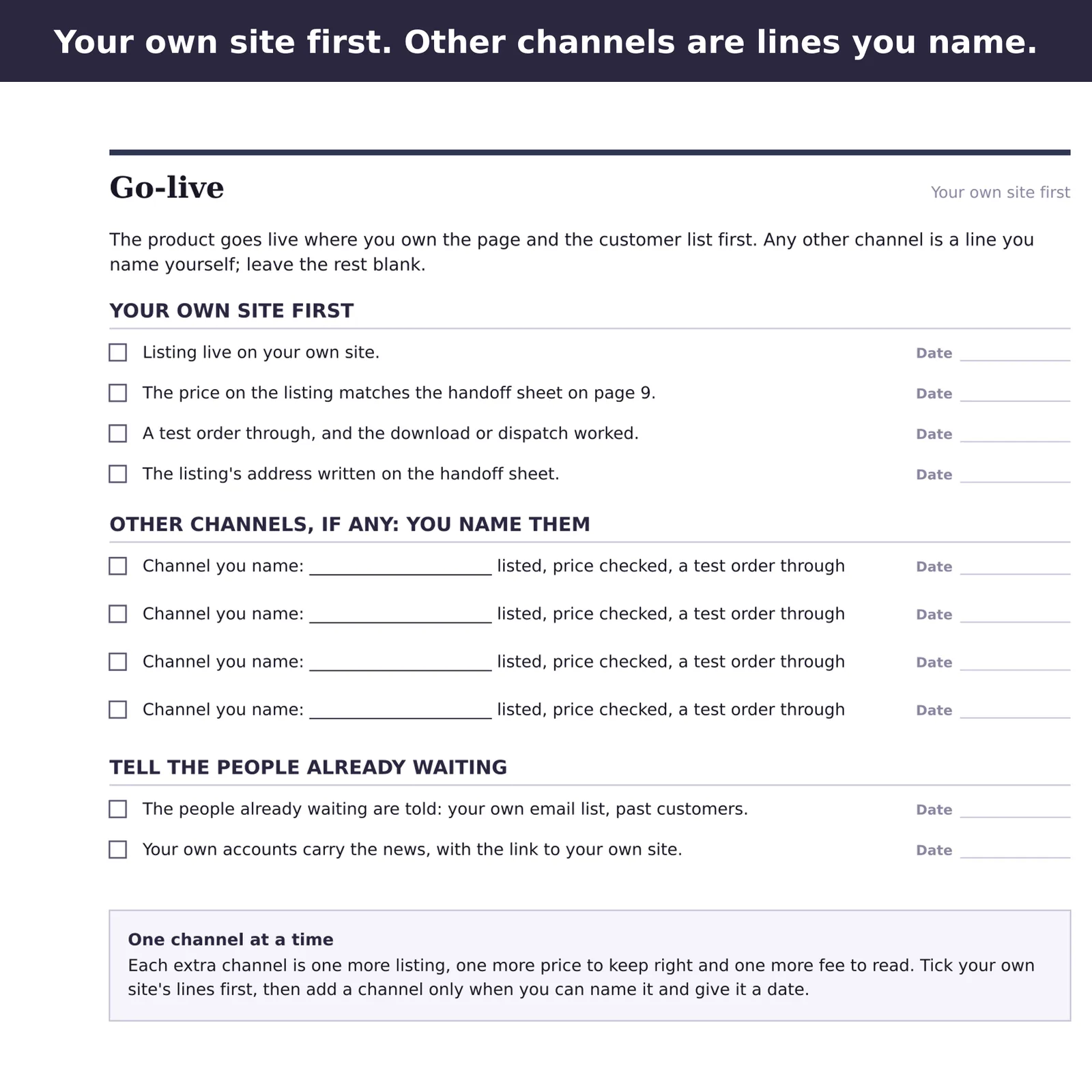Viewport: 1092px width, 1092px height.
Task: Check the last 'Channel you name' checkbox
Action: tap(117, 710)
